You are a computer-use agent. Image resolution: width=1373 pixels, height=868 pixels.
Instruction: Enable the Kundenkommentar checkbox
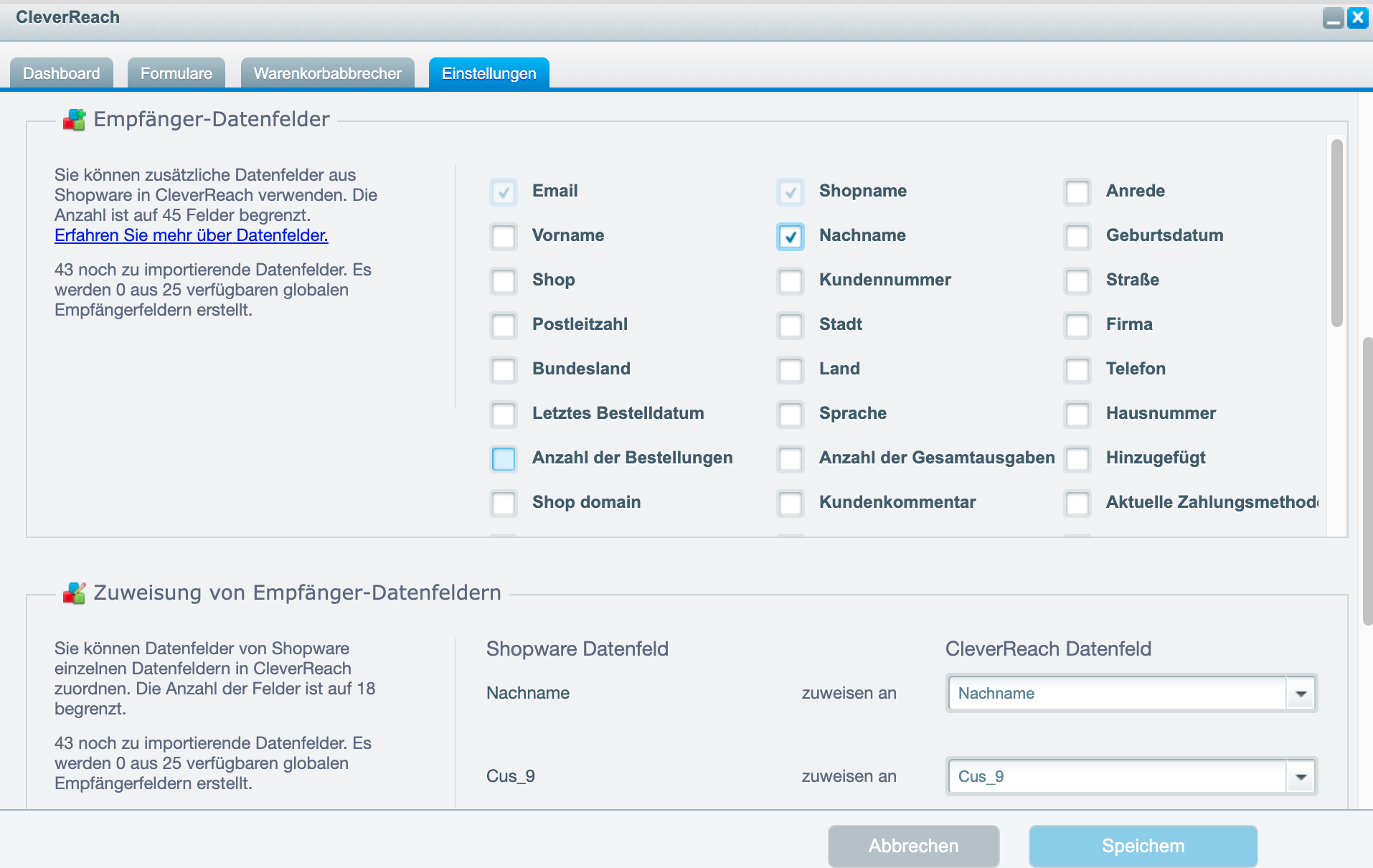click(791, 503)
